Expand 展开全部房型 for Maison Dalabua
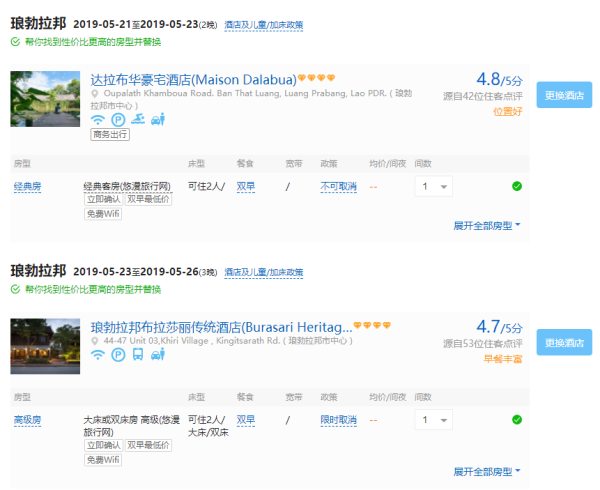The width and height of the screenshot is (600, 490). tap(487, 226)
